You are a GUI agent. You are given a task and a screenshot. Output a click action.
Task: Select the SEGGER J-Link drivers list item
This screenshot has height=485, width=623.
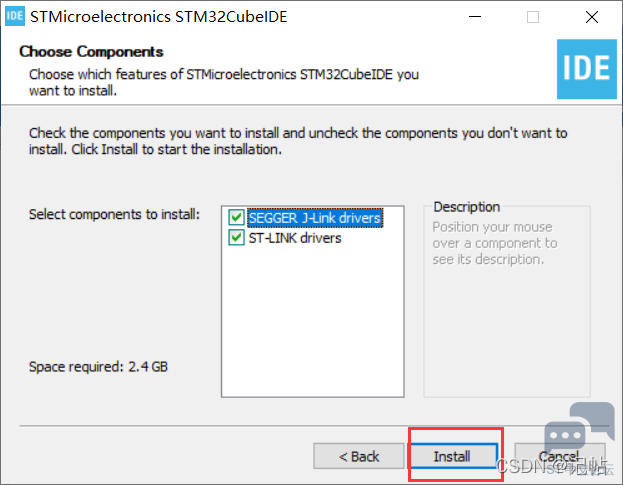[315, 218]
